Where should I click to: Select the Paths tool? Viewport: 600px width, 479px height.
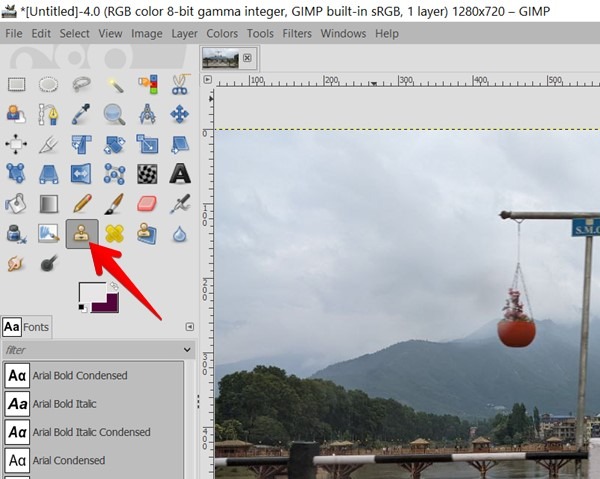click(x=48, y=114)
